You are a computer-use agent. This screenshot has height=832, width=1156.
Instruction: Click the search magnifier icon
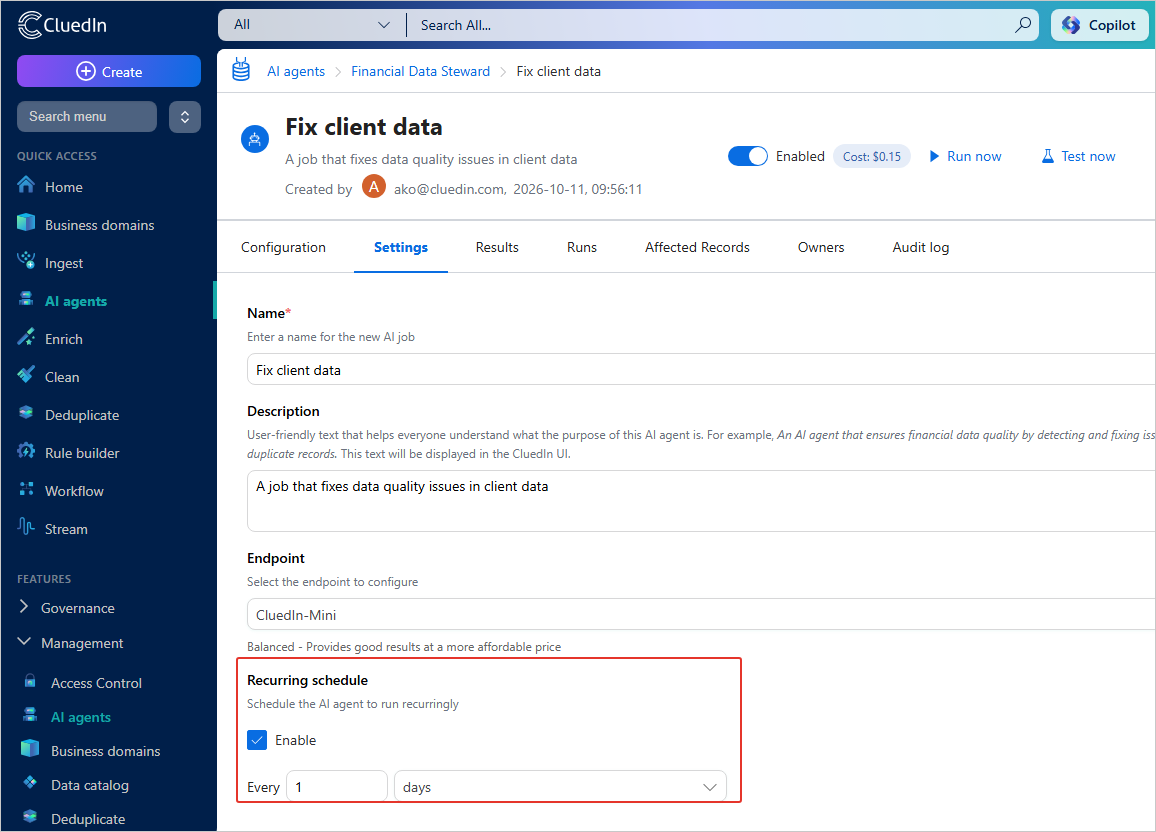1023,25
